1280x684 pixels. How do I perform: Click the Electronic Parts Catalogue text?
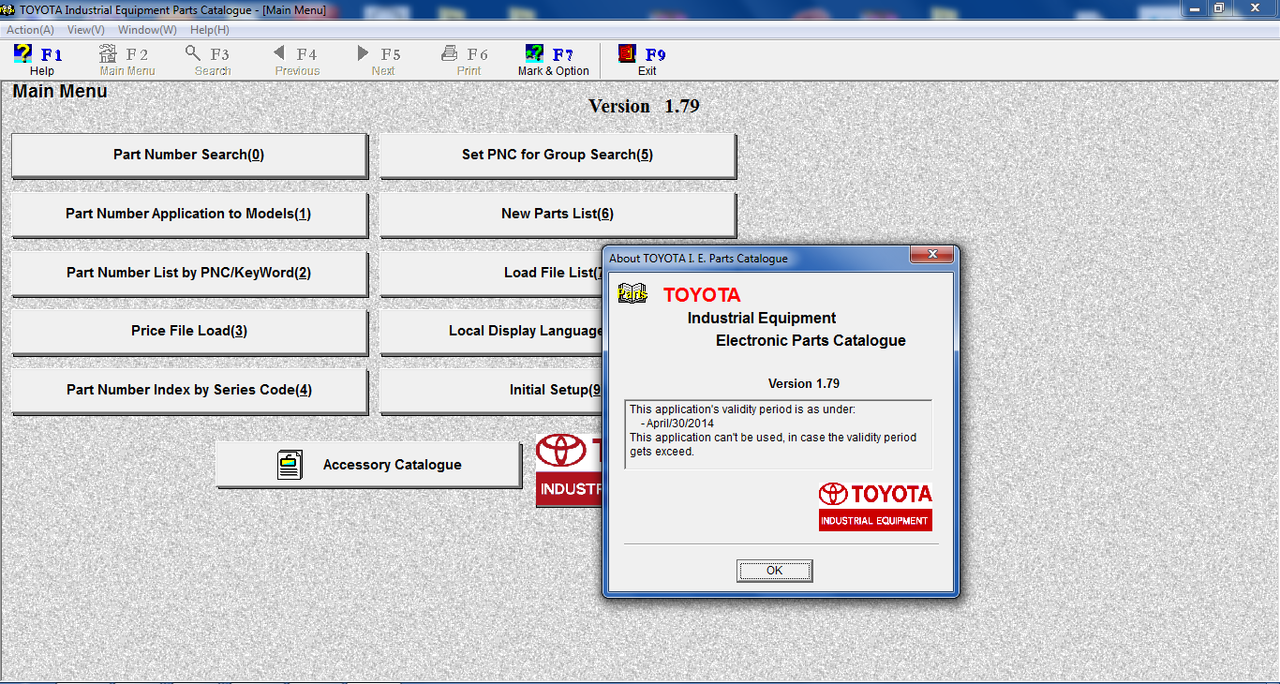coord(811,341)
